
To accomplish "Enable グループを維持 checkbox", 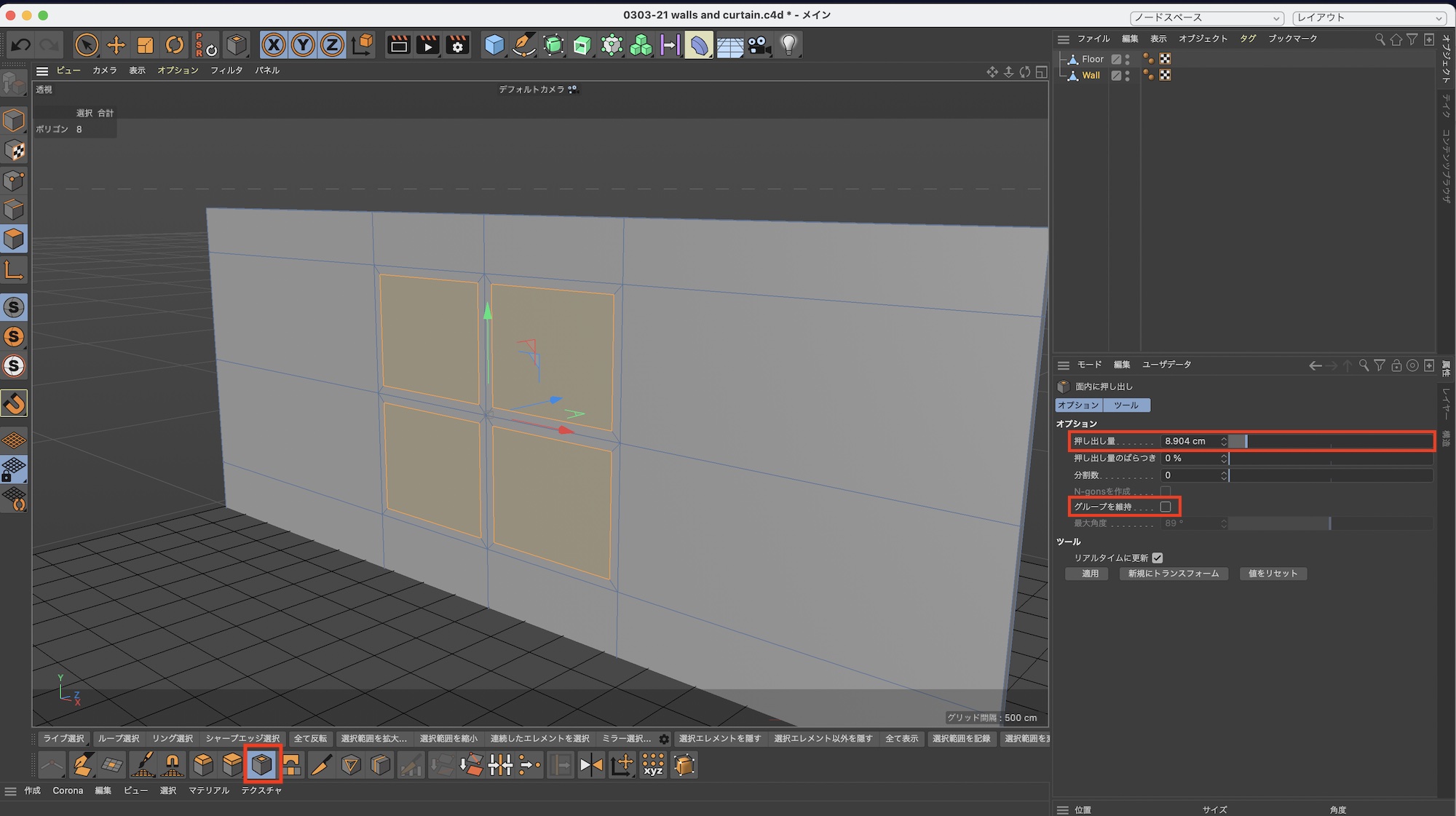I will tap(1166, 507).
